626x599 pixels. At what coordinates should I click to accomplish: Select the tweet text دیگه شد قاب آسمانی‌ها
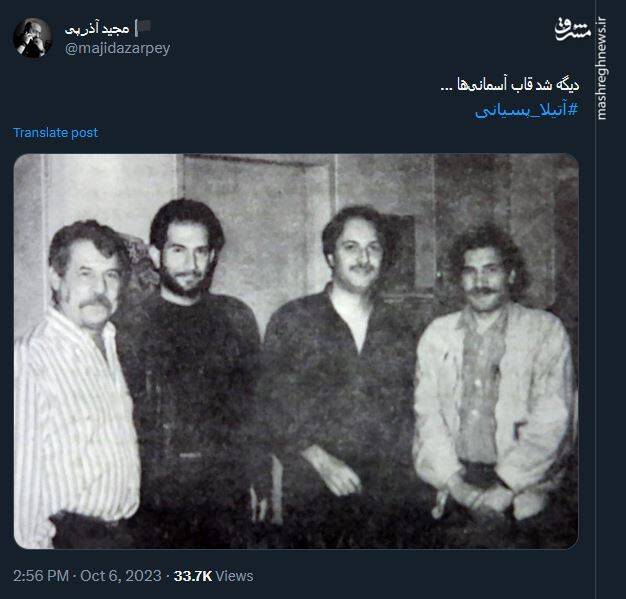(x=519, y=85)
